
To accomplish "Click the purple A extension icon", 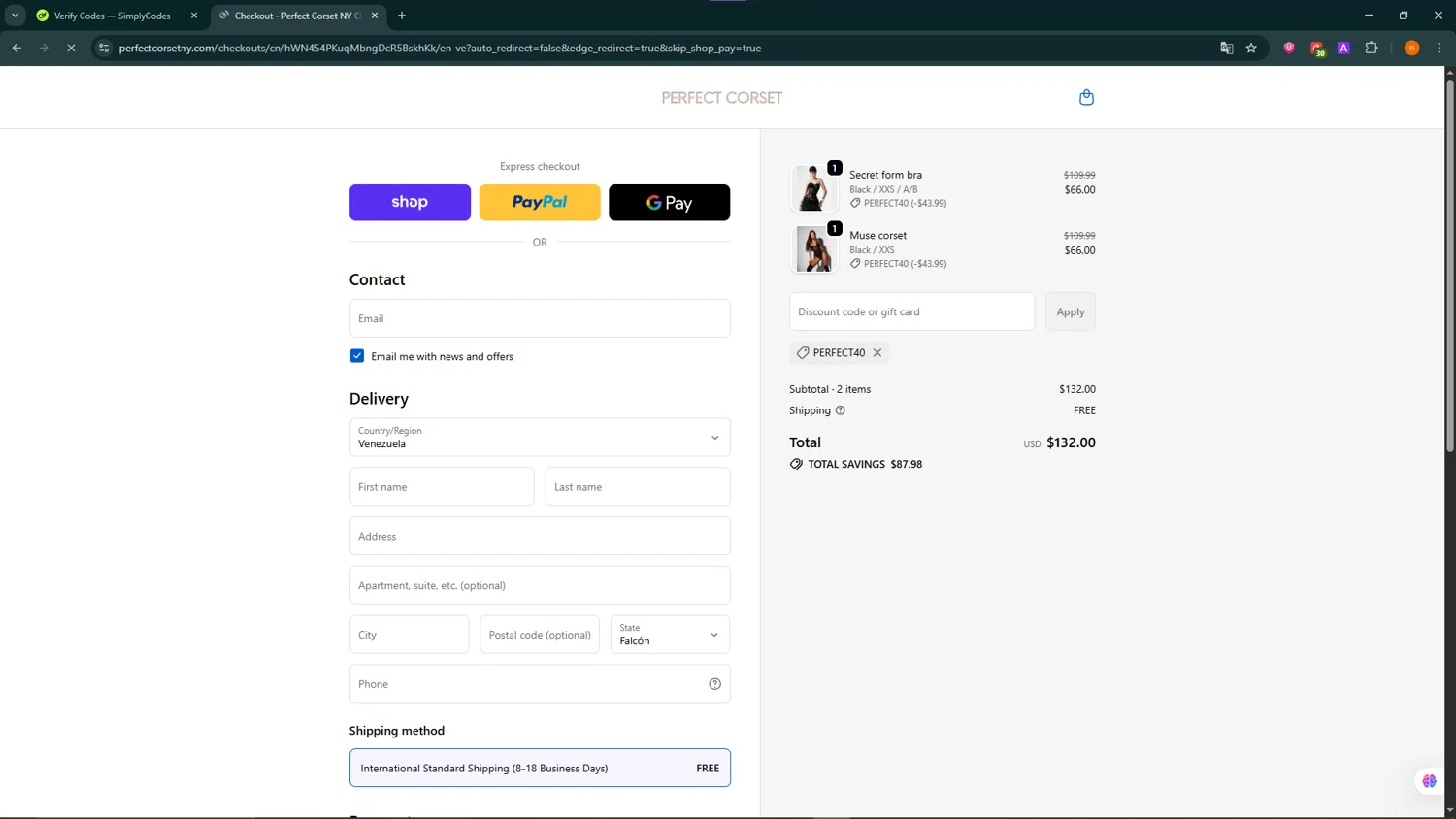I will pyautogui.click(x=1343, y=48).
